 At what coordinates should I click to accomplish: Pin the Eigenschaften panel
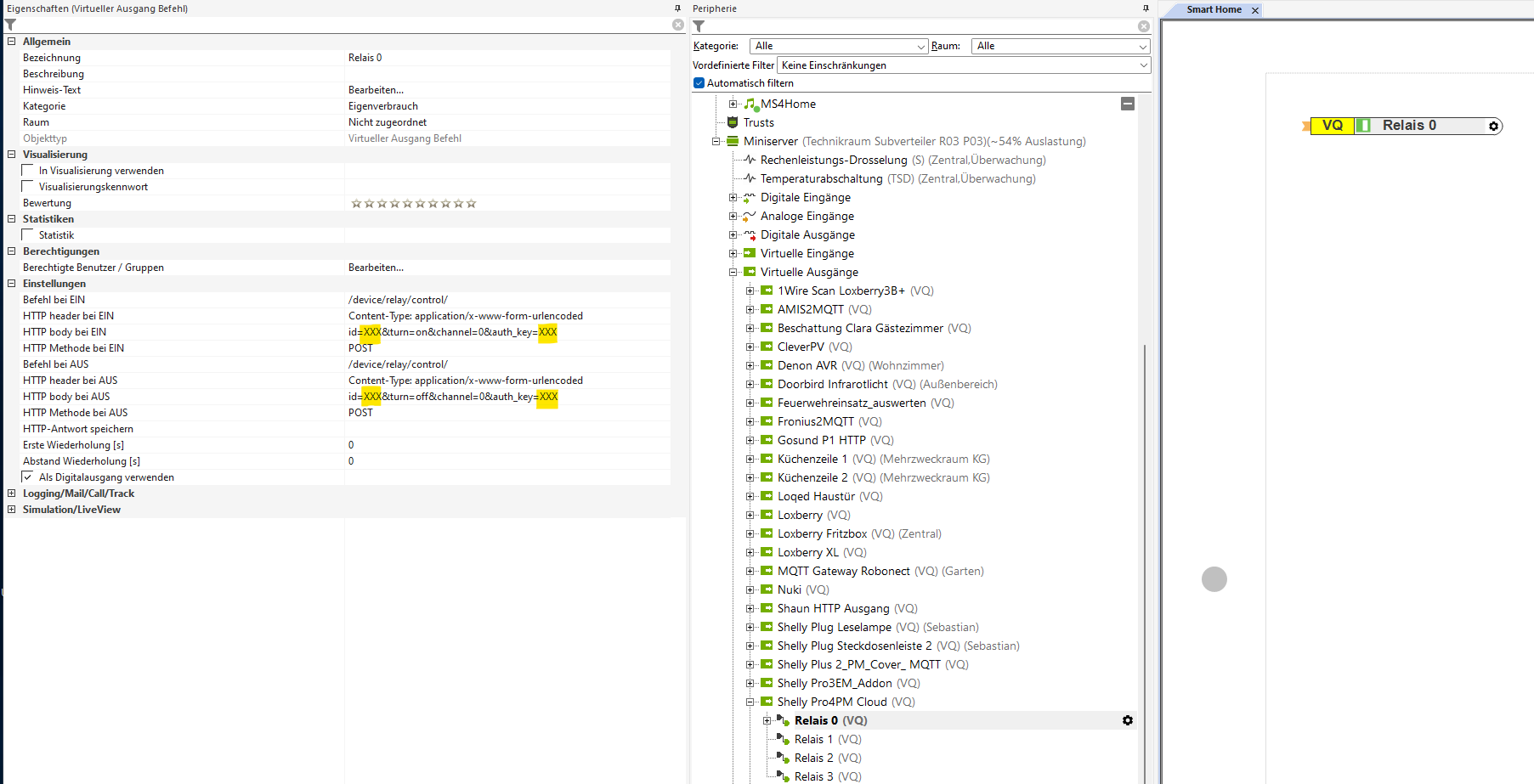tap(677, 8)
